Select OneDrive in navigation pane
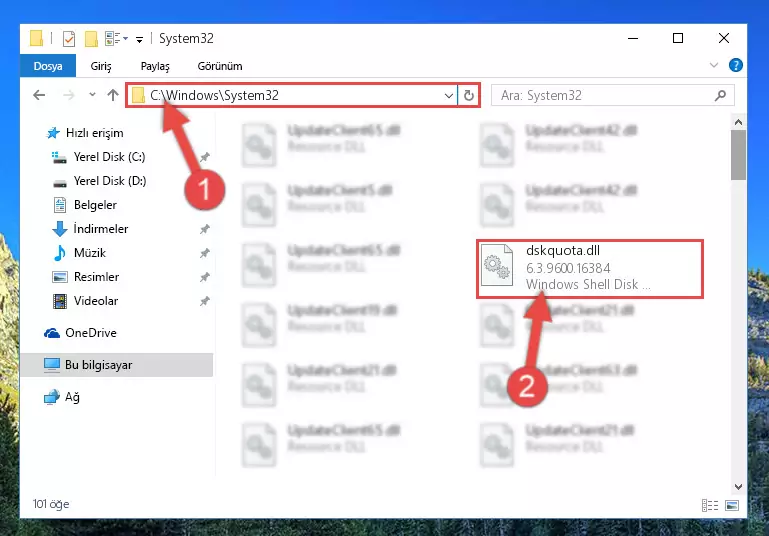 pos(91,333)
